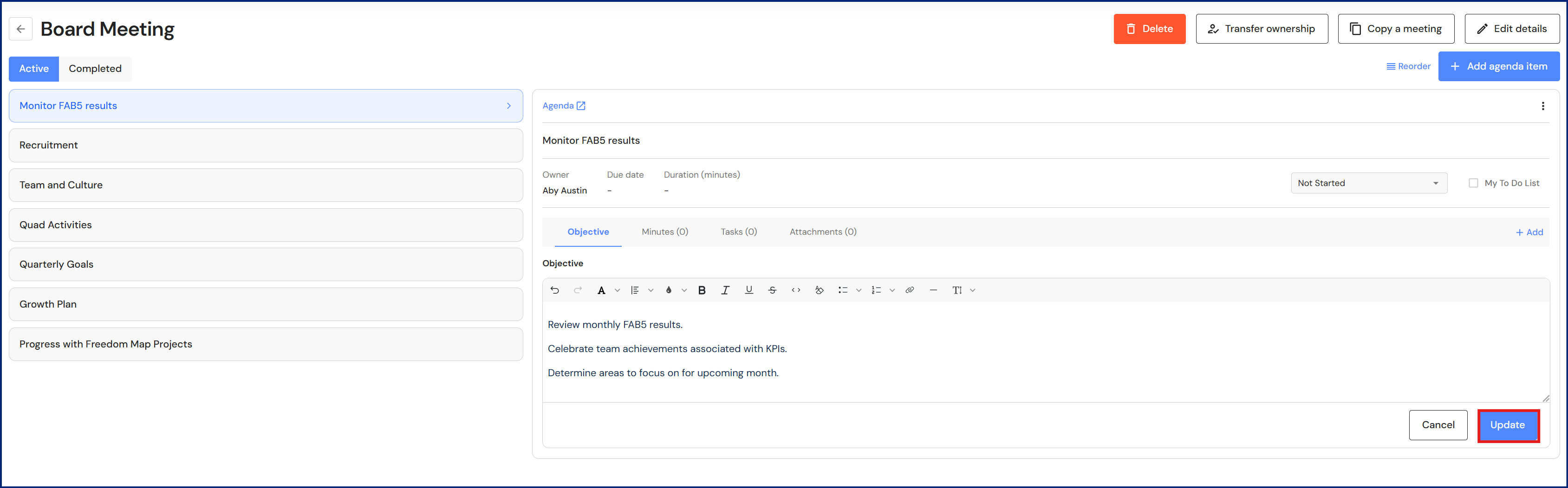Tick the My To Do List checkbox
The width and height of the screenshot is (1568, 488).
pyautogui.click(x=1473, y=183)
